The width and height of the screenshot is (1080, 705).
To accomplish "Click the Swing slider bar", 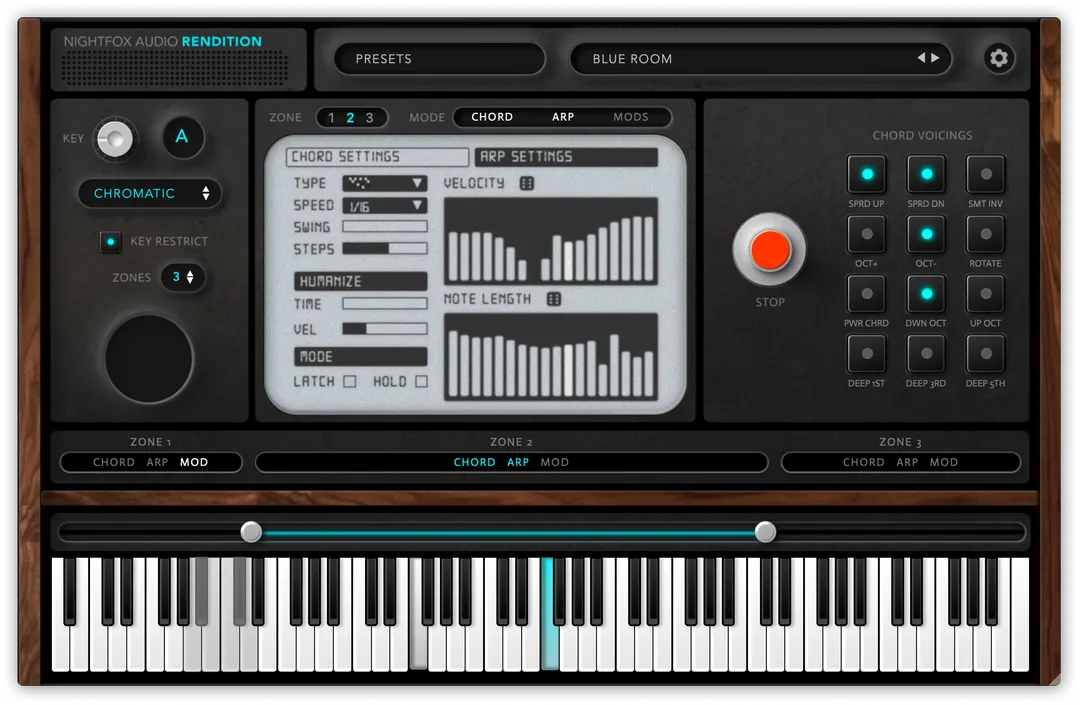I will (384, 227).
